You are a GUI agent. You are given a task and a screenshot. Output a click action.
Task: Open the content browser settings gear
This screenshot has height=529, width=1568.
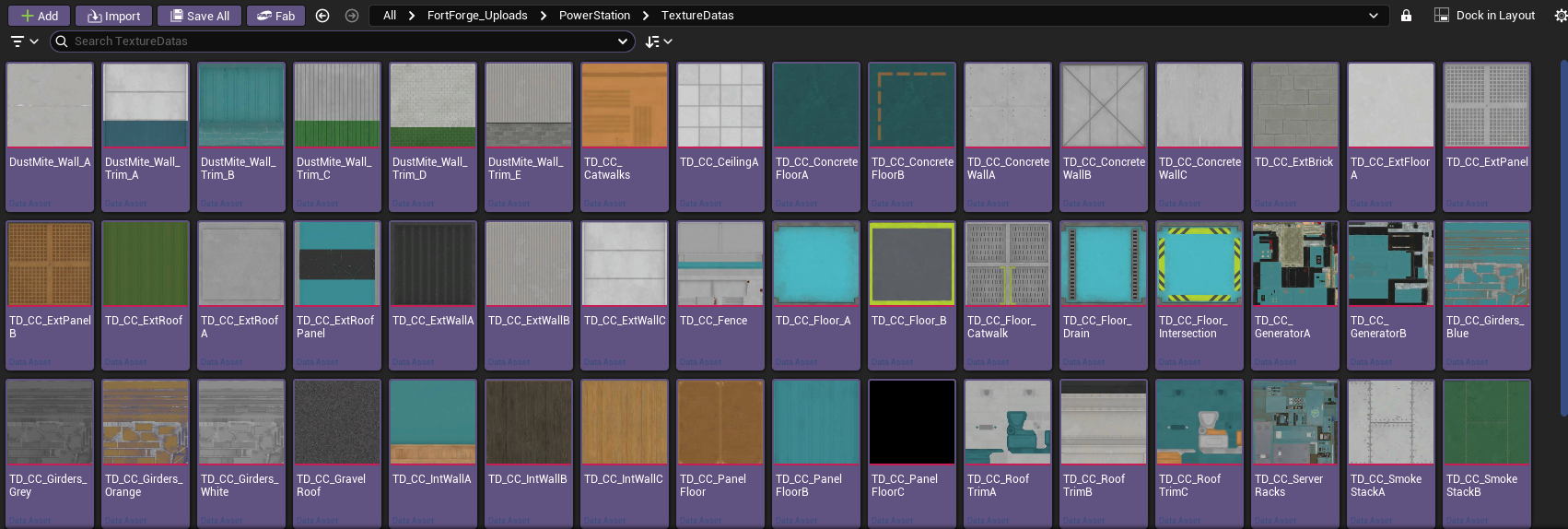1561,16
